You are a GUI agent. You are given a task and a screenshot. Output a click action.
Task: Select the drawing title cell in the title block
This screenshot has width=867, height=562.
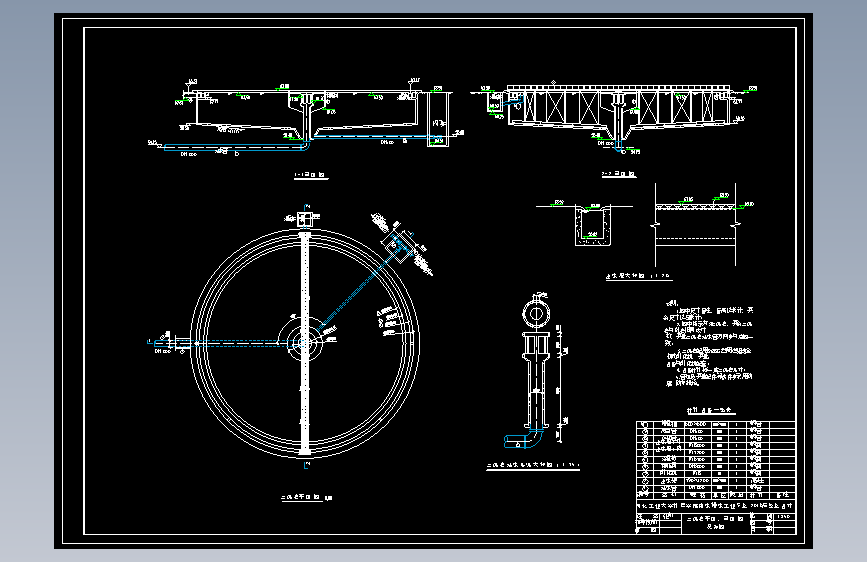tap(715, 523)
